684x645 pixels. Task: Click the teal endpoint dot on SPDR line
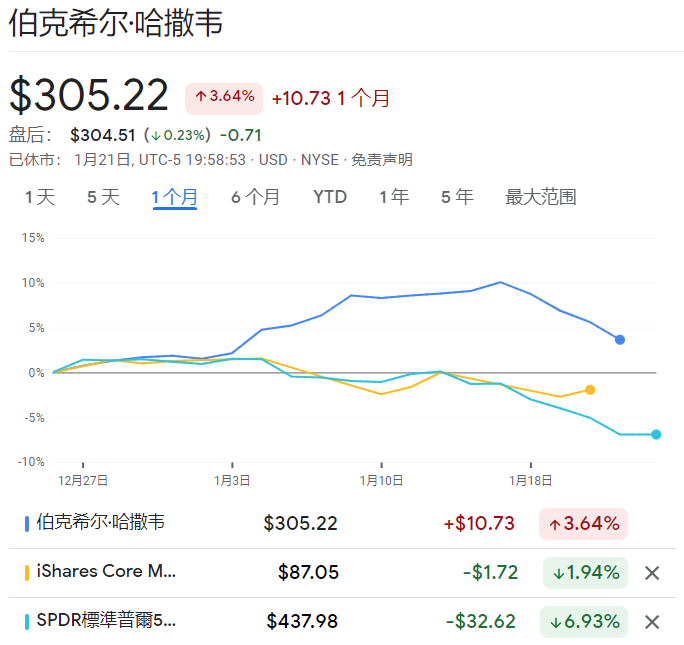click(656, 434)
